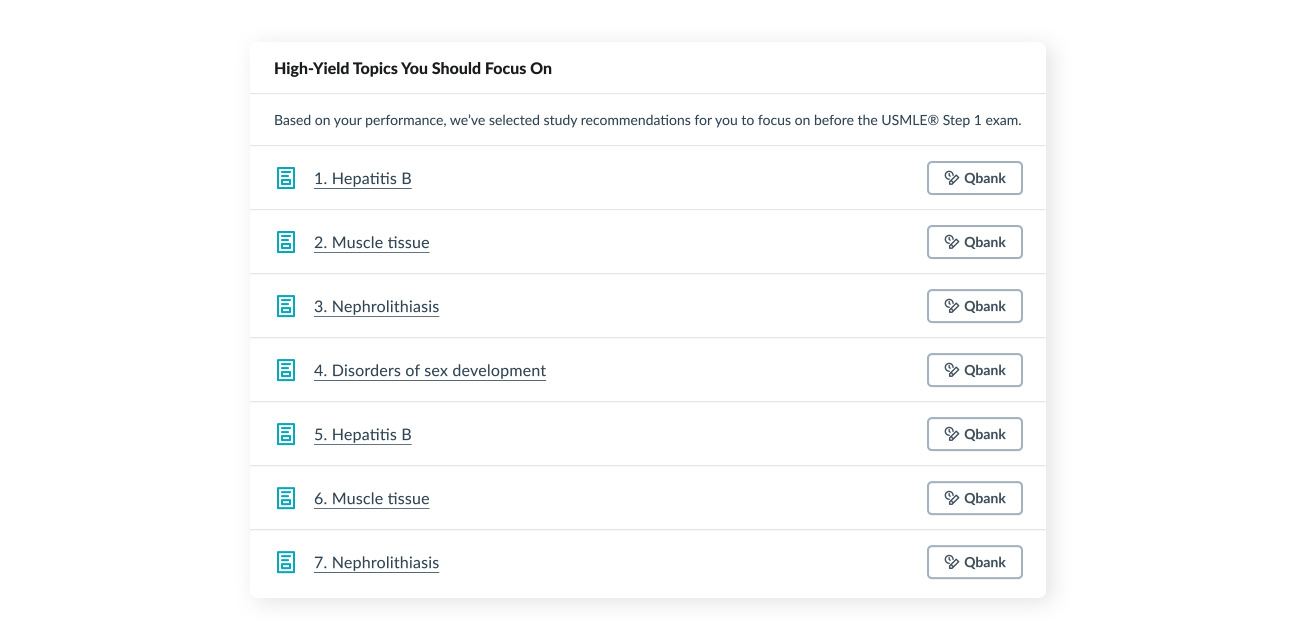Image resolution: width=1296 pixels, height=640 pixels.
Task: Open the Muscle tissue article for topic 6
Action: pyautogui.click(x=371, y=498)
